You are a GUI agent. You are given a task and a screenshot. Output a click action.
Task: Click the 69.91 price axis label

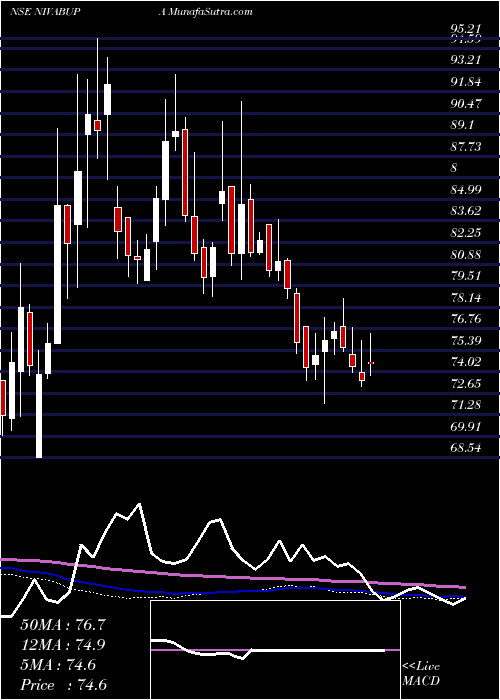click(466, 427)
